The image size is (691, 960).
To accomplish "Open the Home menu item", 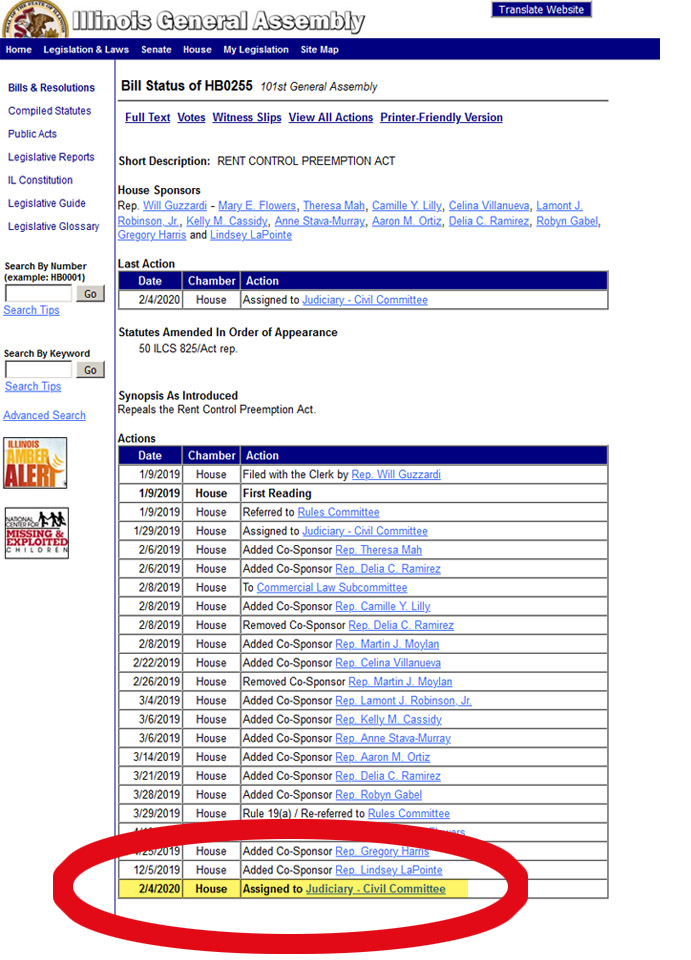I will click(x=18, y=50).
